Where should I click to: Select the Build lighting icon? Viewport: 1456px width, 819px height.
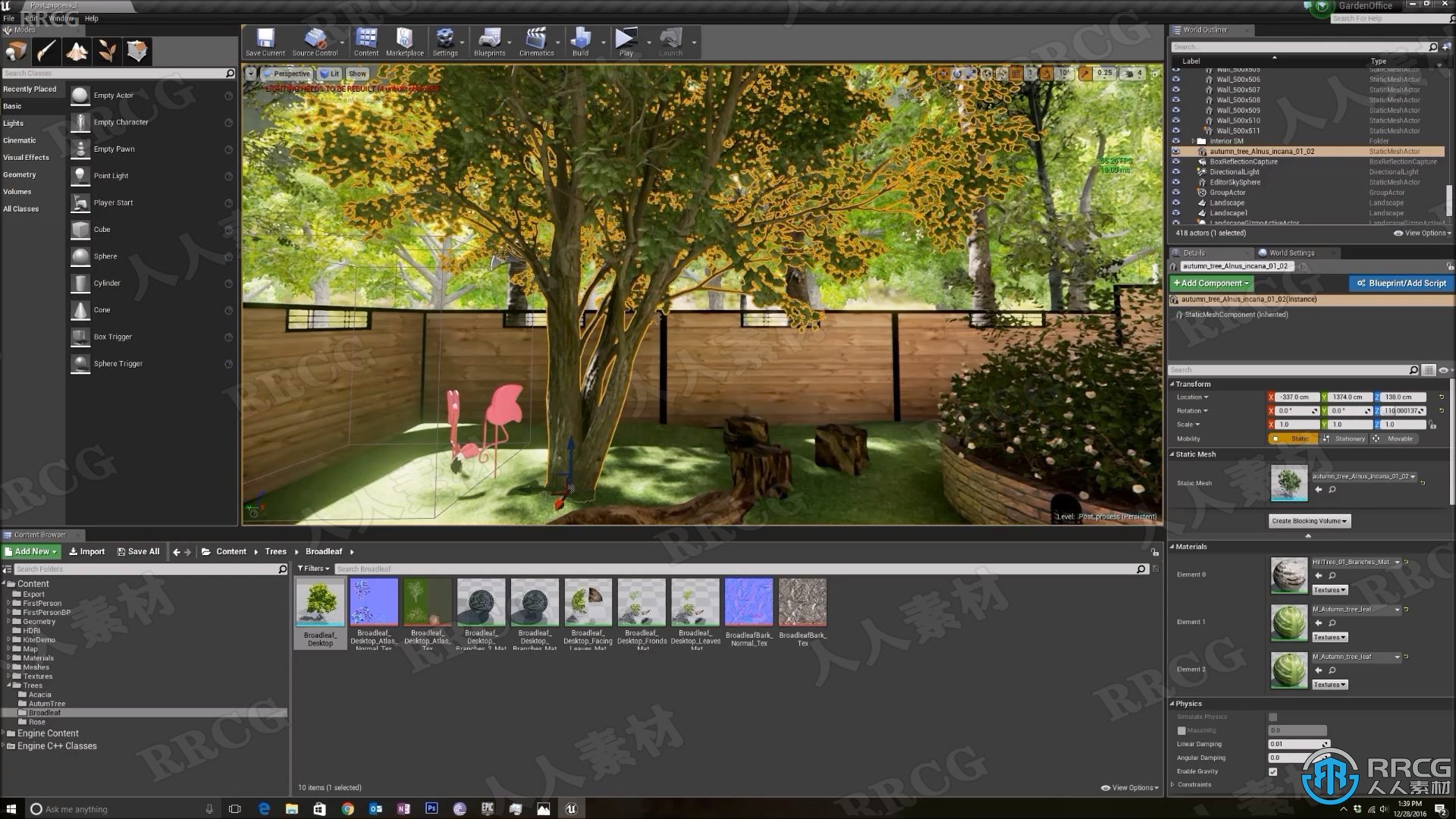pos(578,43)
